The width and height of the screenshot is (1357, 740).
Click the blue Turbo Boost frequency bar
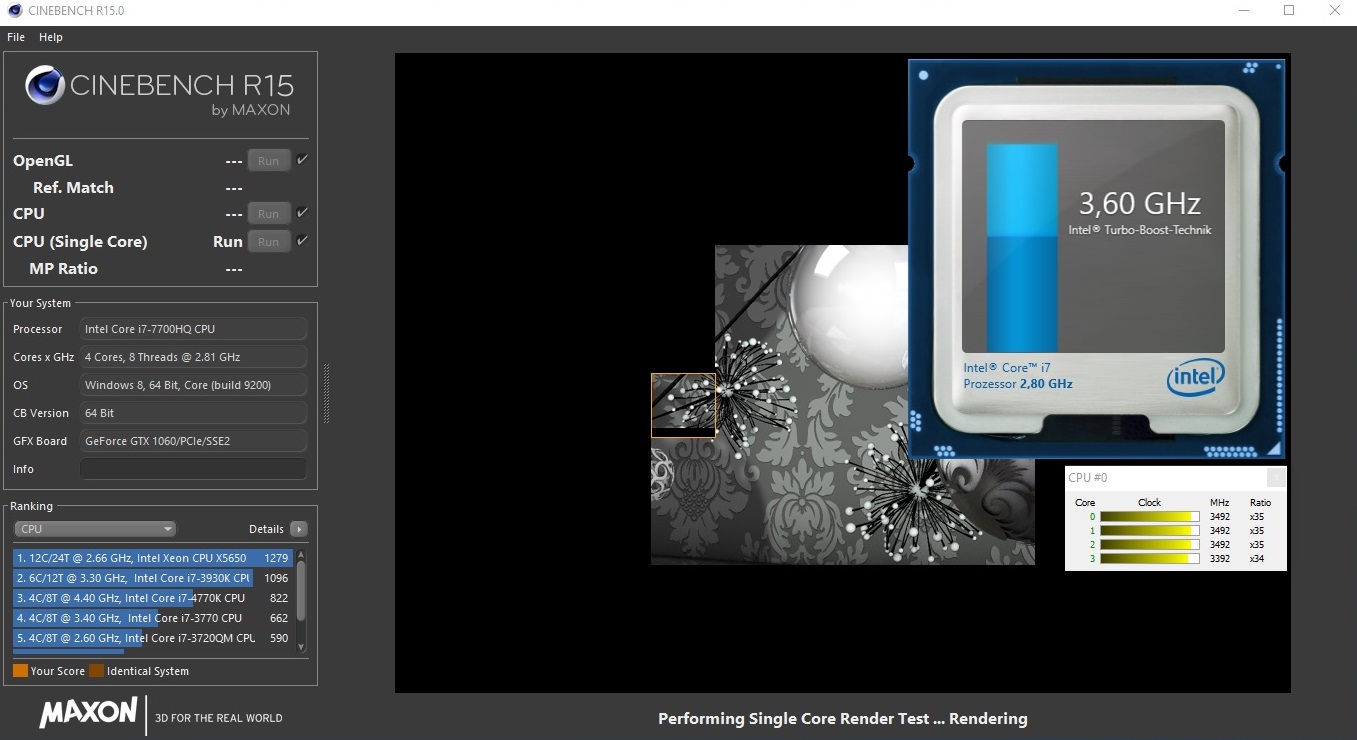[1022, 248]
